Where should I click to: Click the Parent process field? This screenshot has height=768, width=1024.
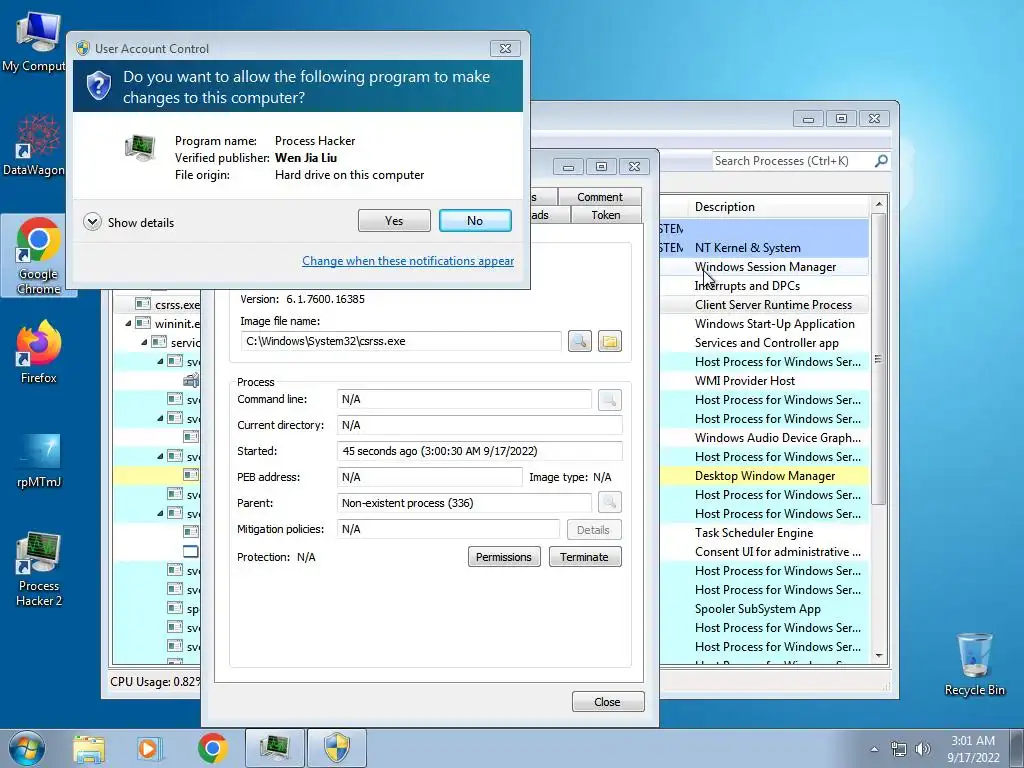pyautogui.click(x=464, y=503)
